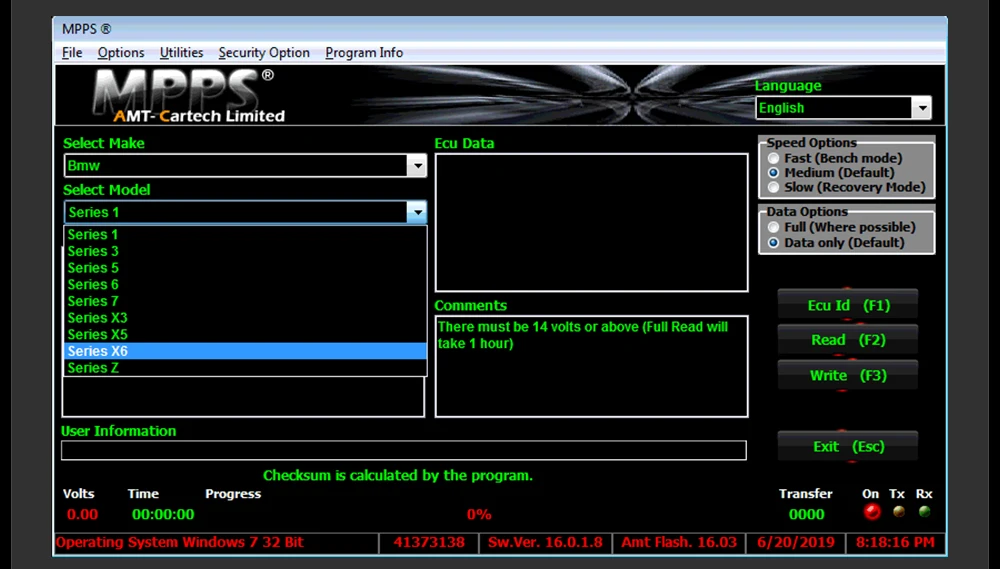Click the 8:18:16 PM clock cell
Image resolution: width=1000 pixels, height=569 pixels.
coord(895,543)
